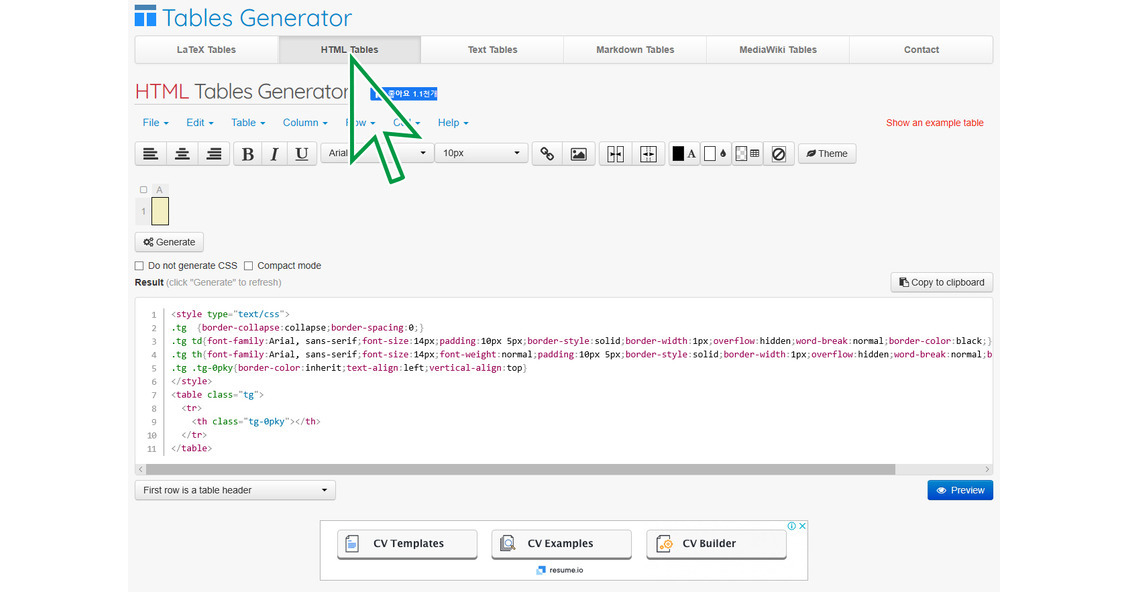The height and width of the screenshot is (592, 1128).
Task: Click the style type="text/css" code line
Action: [x=230, y=314]
